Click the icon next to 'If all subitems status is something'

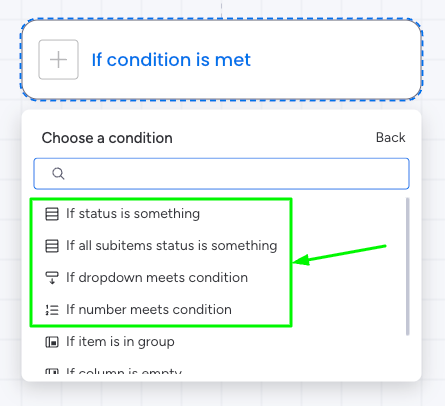(52, 246)
